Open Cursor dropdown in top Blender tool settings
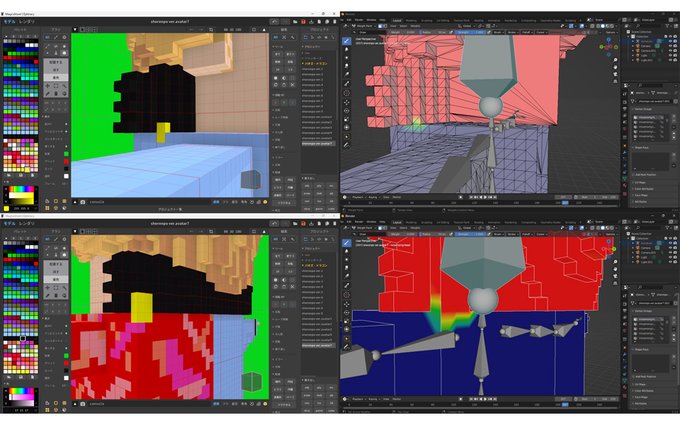 (541, 32)
